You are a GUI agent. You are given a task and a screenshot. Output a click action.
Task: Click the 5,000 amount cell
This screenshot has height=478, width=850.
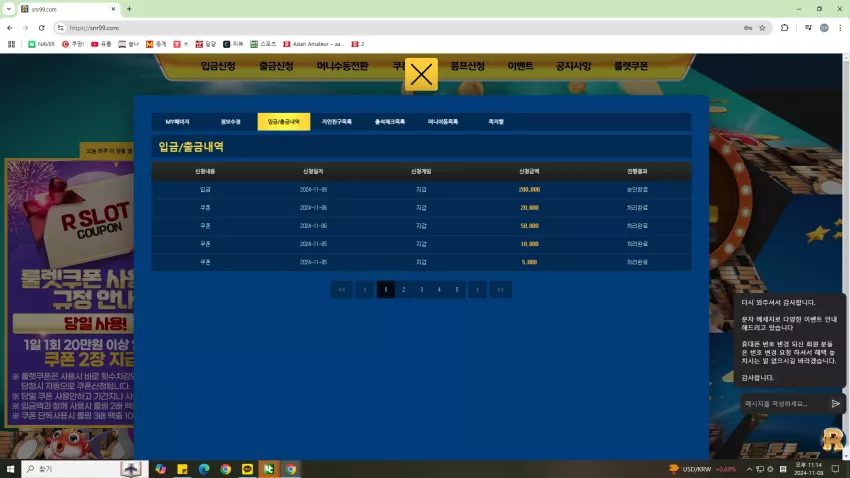coord(529,262)
